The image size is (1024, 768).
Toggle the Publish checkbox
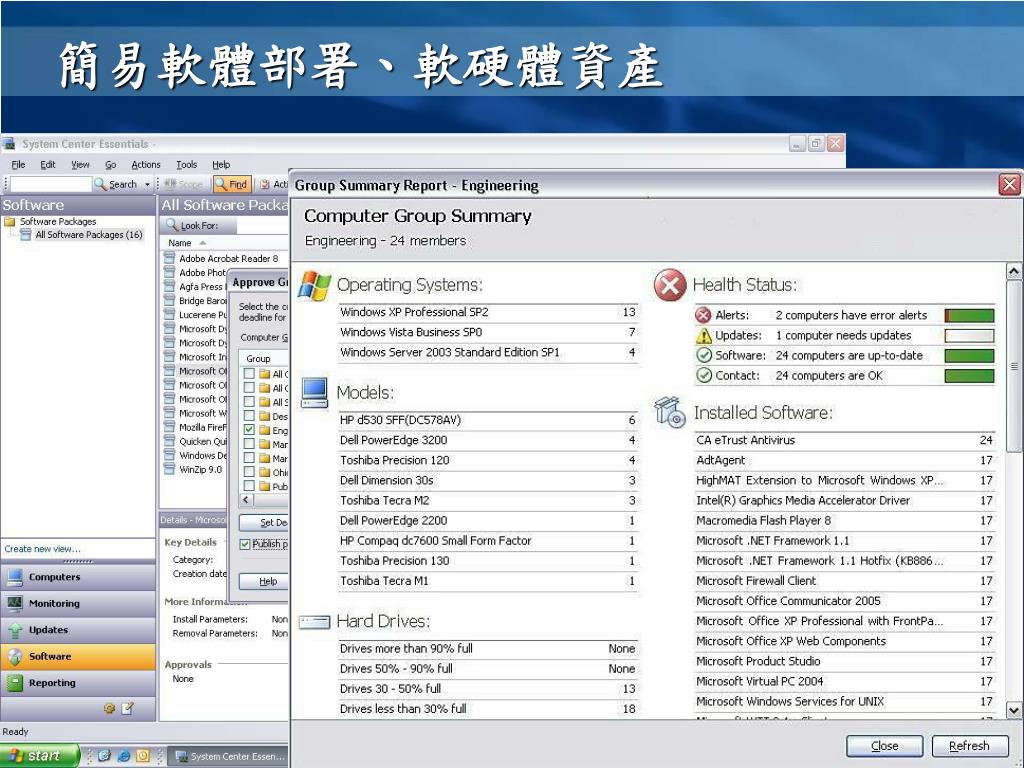[245, 543]
